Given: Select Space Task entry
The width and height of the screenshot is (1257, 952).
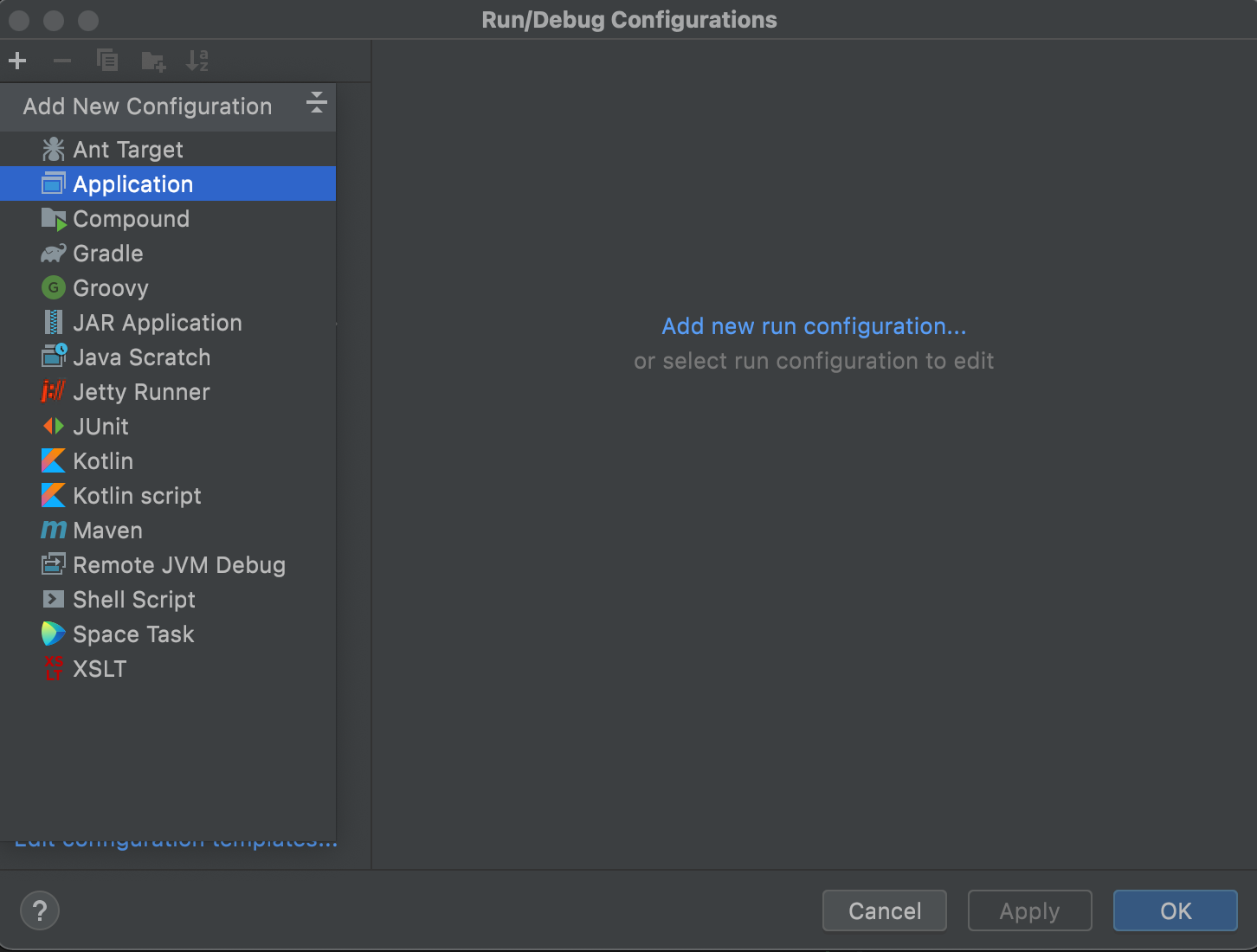Looking at the screenshot, I should (x=168, y=634).
